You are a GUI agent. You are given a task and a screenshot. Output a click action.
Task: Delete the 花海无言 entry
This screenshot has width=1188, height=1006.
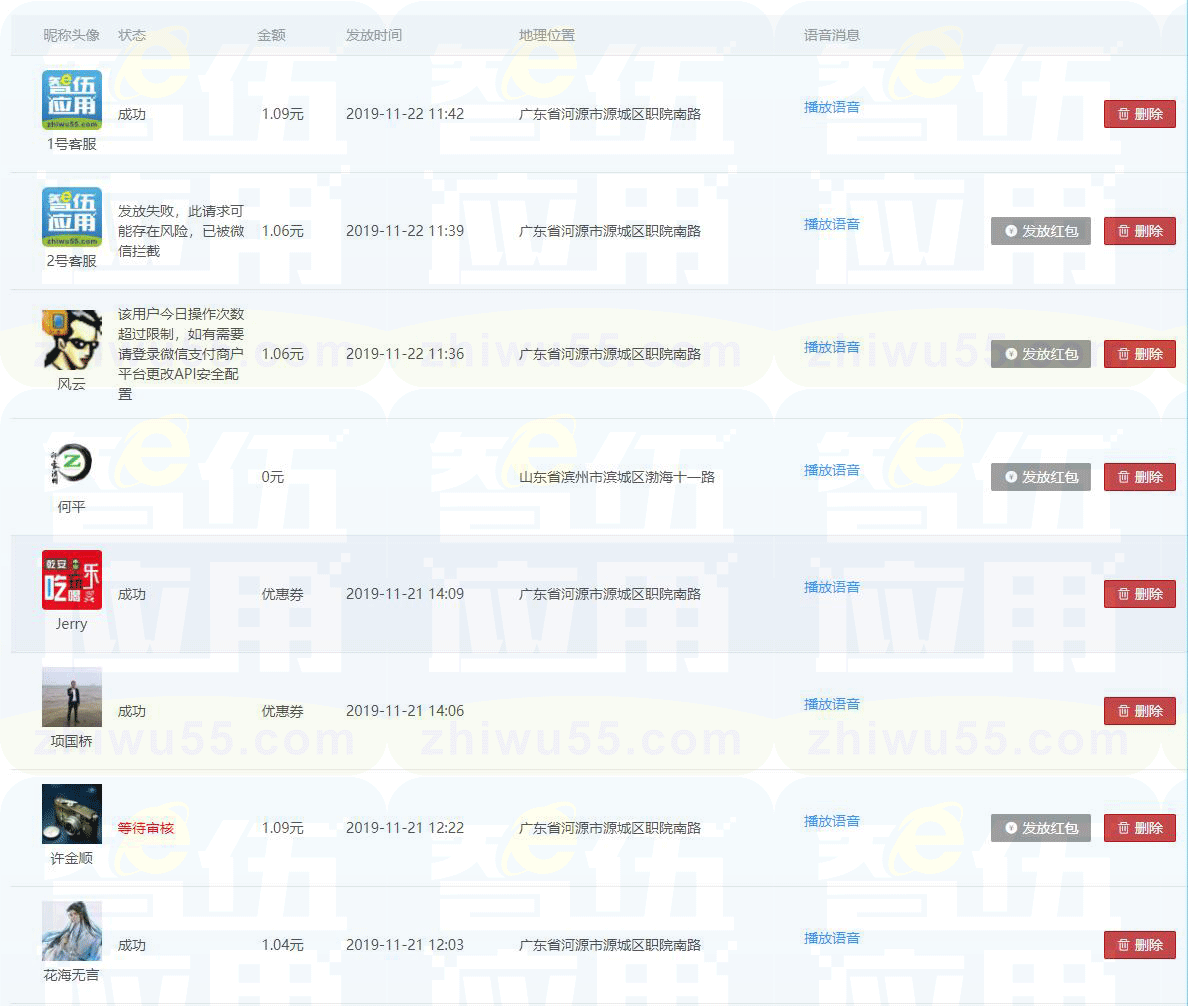point(1139,945)
